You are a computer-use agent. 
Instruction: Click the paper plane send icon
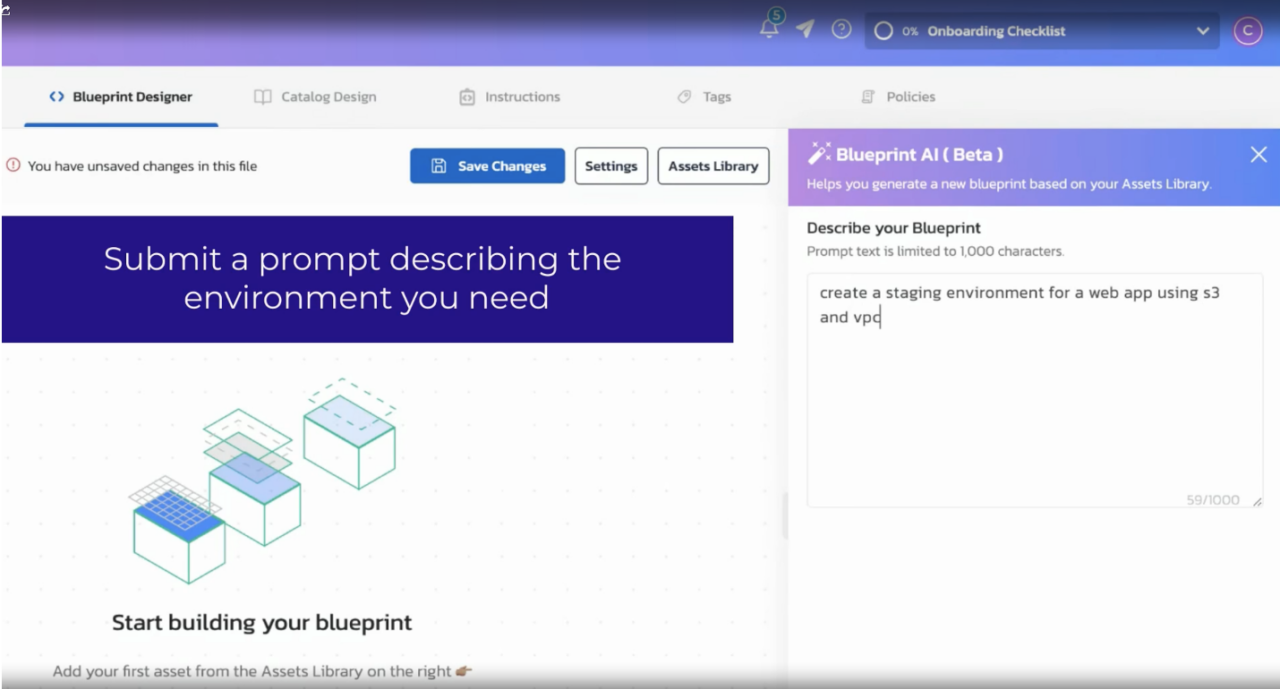click(805, 30)
